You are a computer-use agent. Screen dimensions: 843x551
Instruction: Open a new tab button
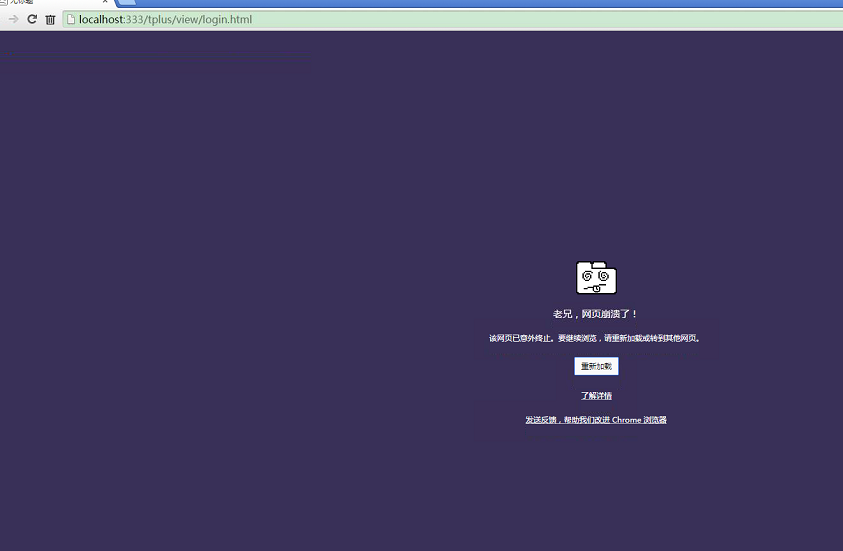pyautogui.click(x=126, y=2)
